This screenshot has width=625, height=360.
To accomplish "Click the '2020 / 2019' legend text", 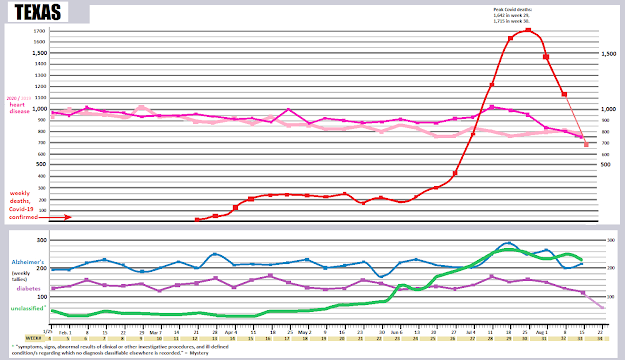I will (19, 98).
